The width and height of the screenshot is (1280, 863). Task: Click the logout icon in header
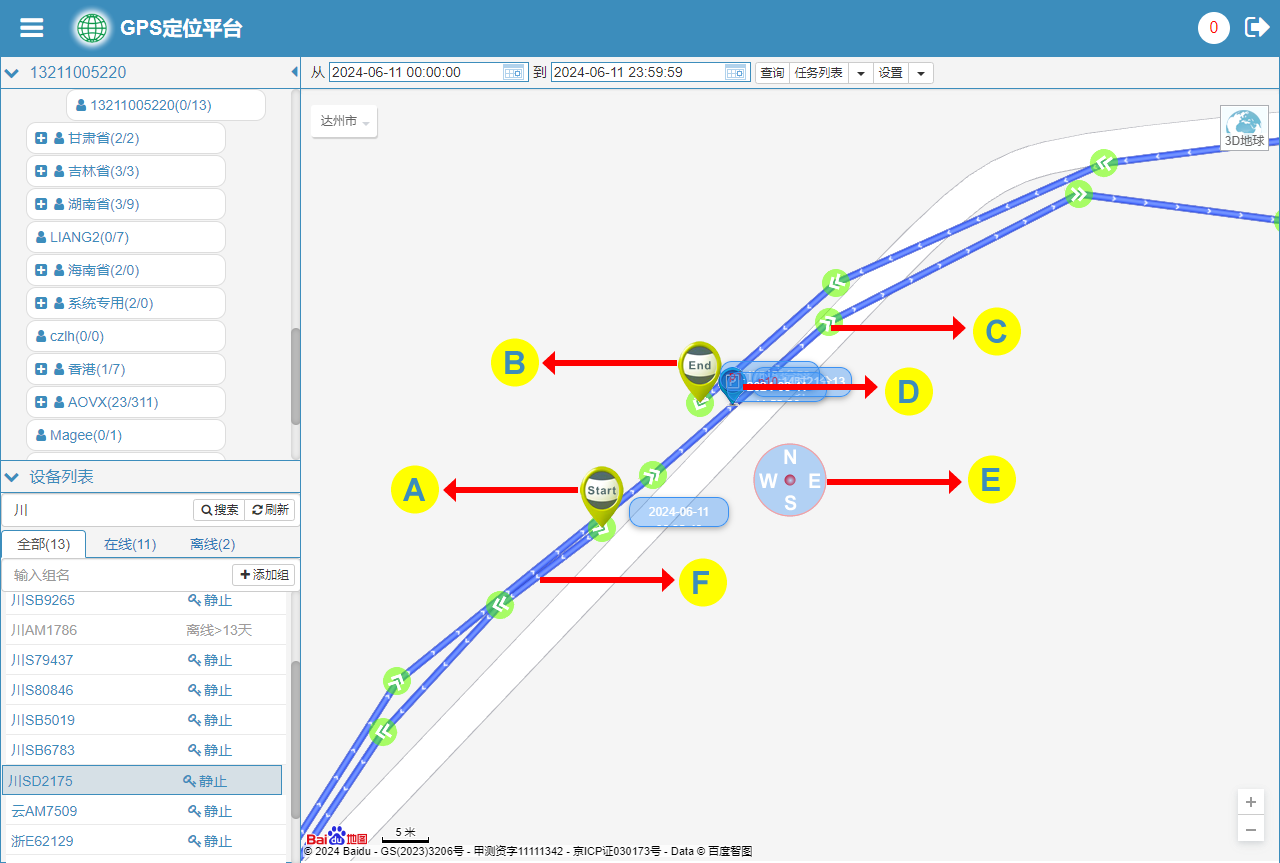(x=1256, y=28)
